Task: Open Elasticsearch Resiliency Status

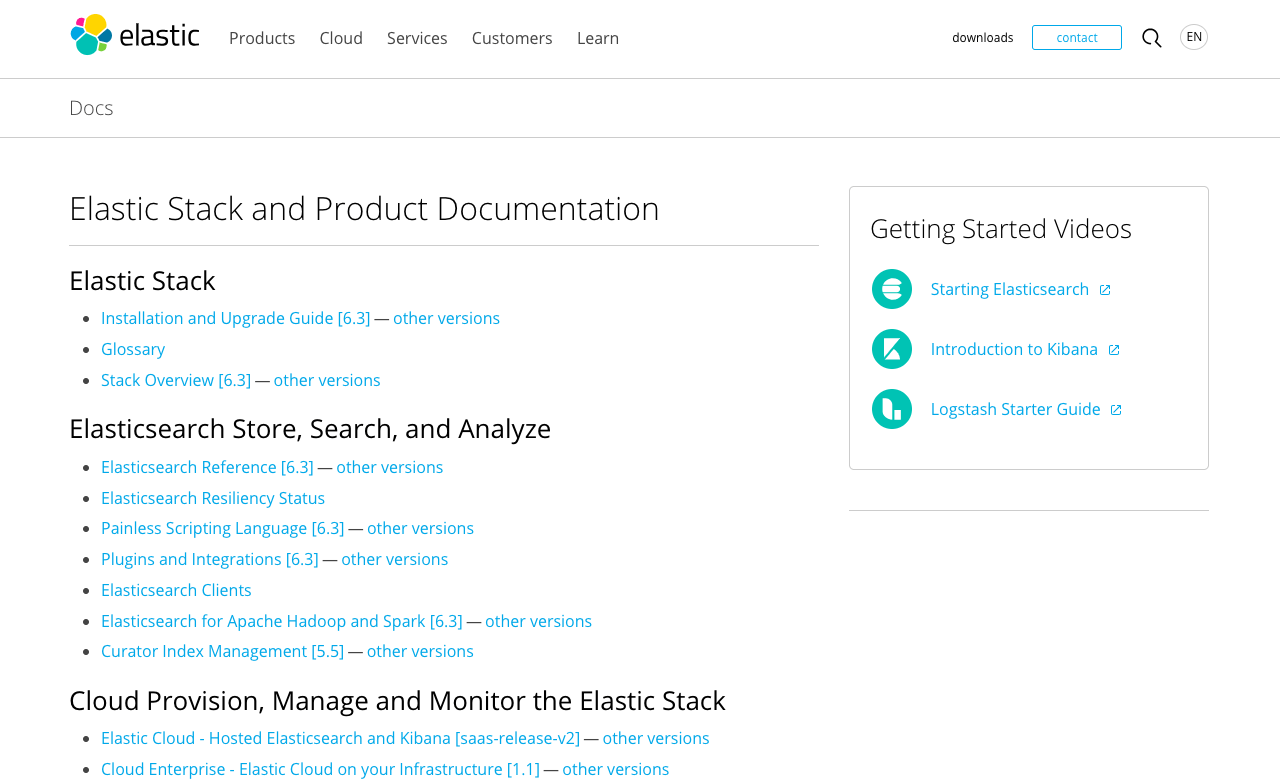Action: [x=213, y=498]
